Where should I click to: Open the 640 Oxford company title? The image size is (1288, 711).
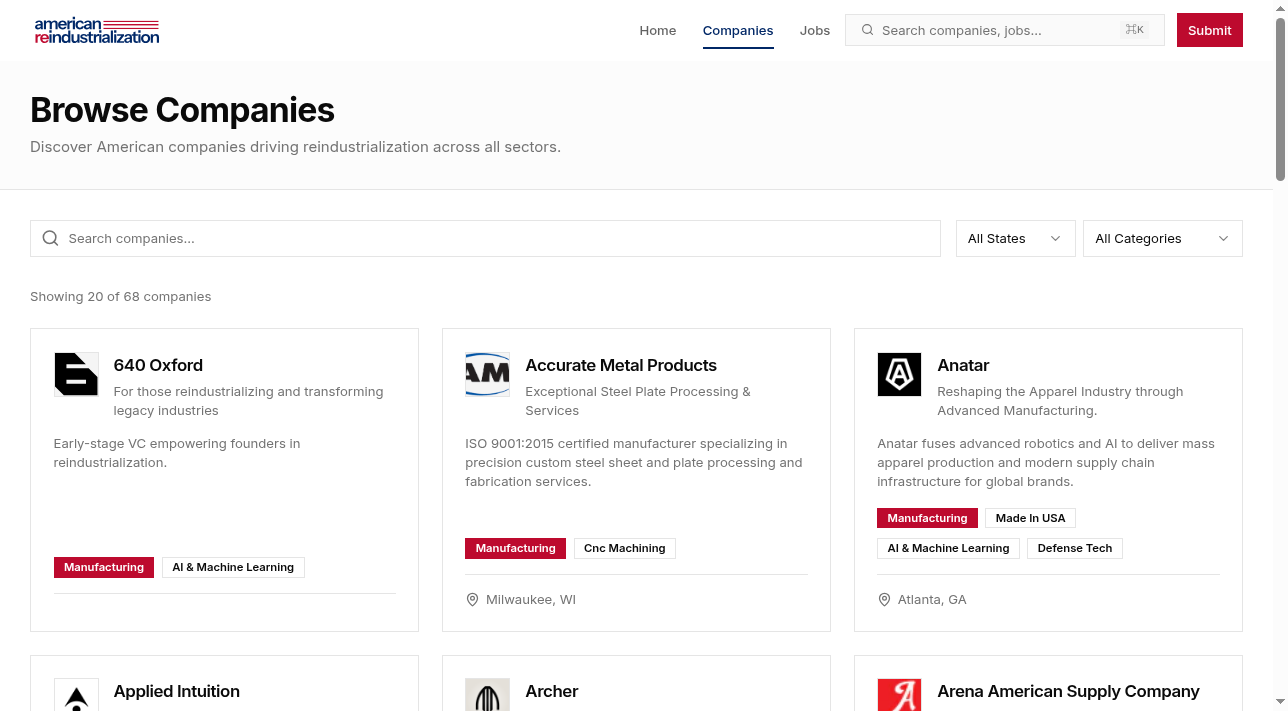tap(158, 365)
